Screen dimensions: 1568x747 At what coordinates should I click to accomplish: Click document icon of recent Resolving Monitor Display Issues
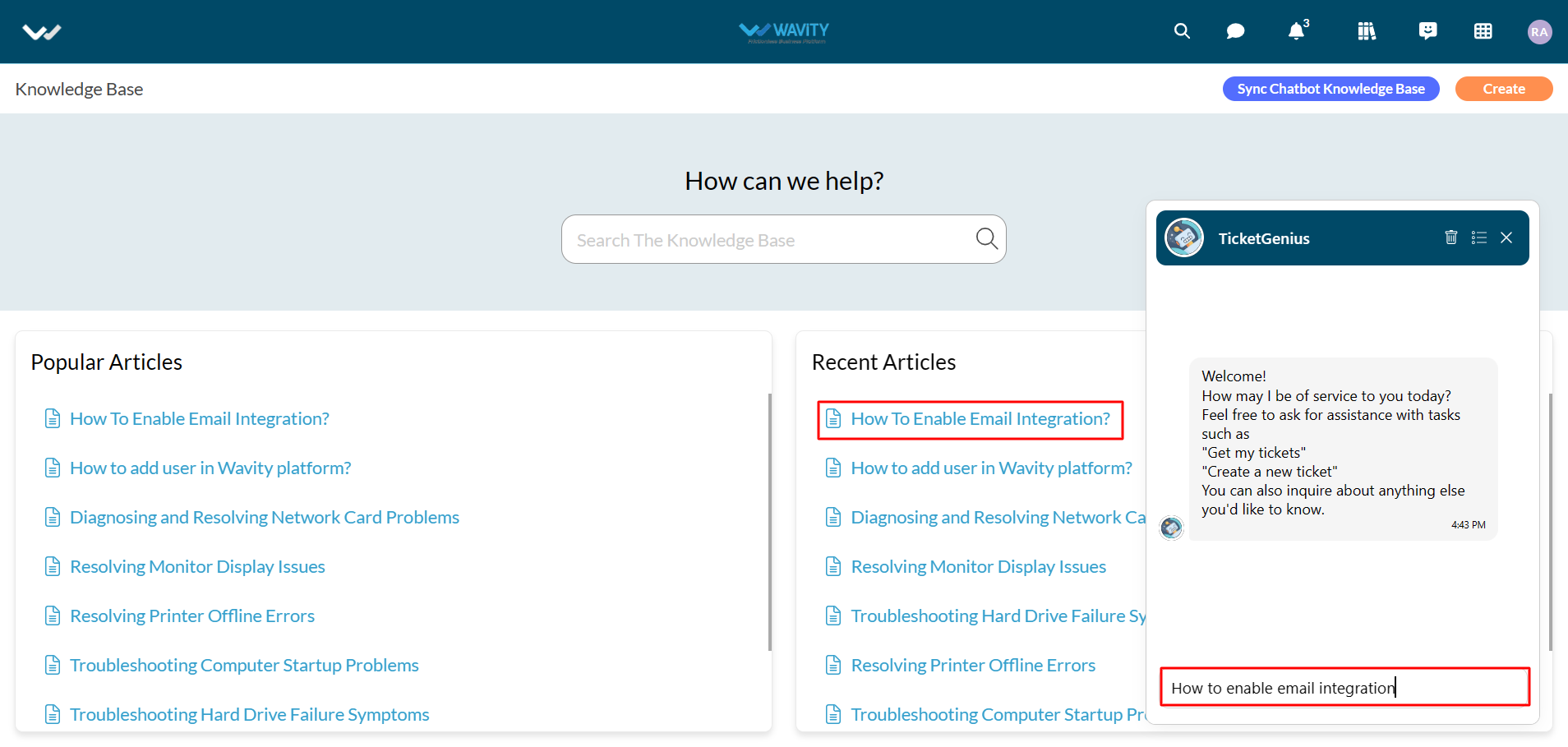tap(833, 567)
